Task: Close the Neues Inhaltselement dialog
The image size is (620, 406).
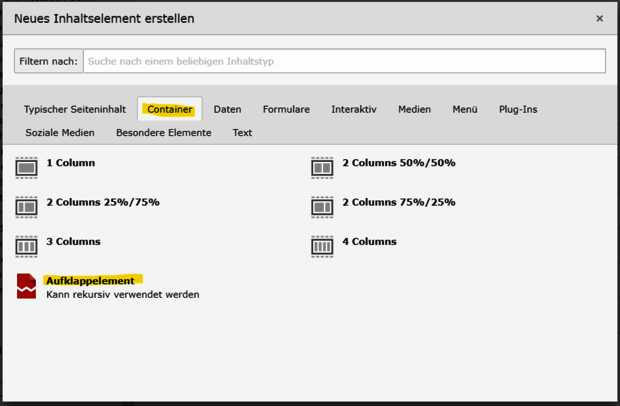Action: (x=599, y=18)
